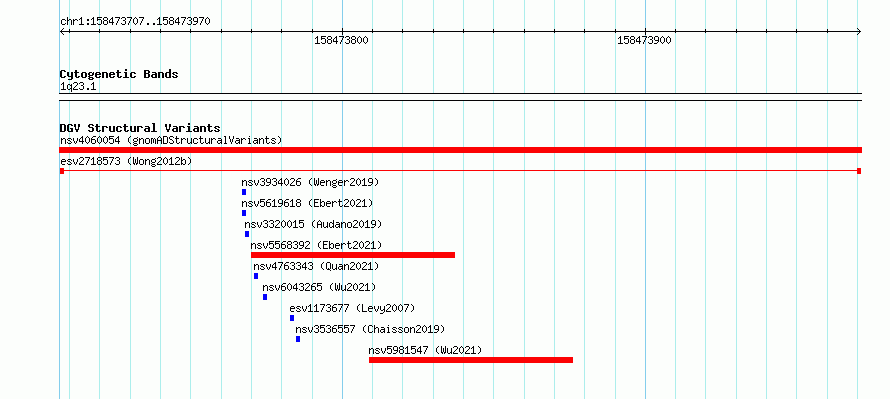Viewport: 890px width, 399px height.
Task: Open nsv3934026 (Wenger2019) variant label
Action: tap(310, 182)
